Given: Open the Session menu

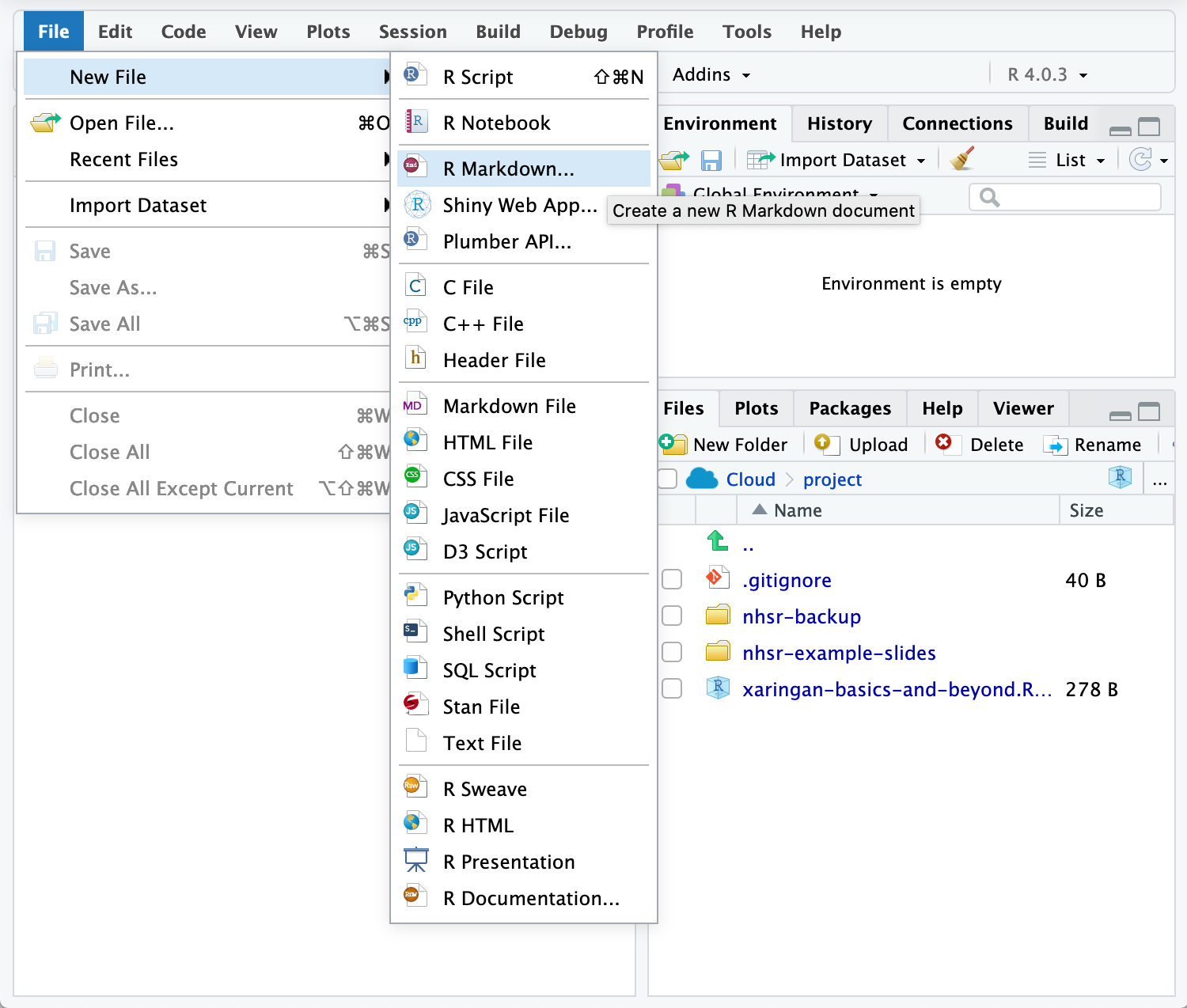Looking at the screenshot, I should click(x=412, y=32).
